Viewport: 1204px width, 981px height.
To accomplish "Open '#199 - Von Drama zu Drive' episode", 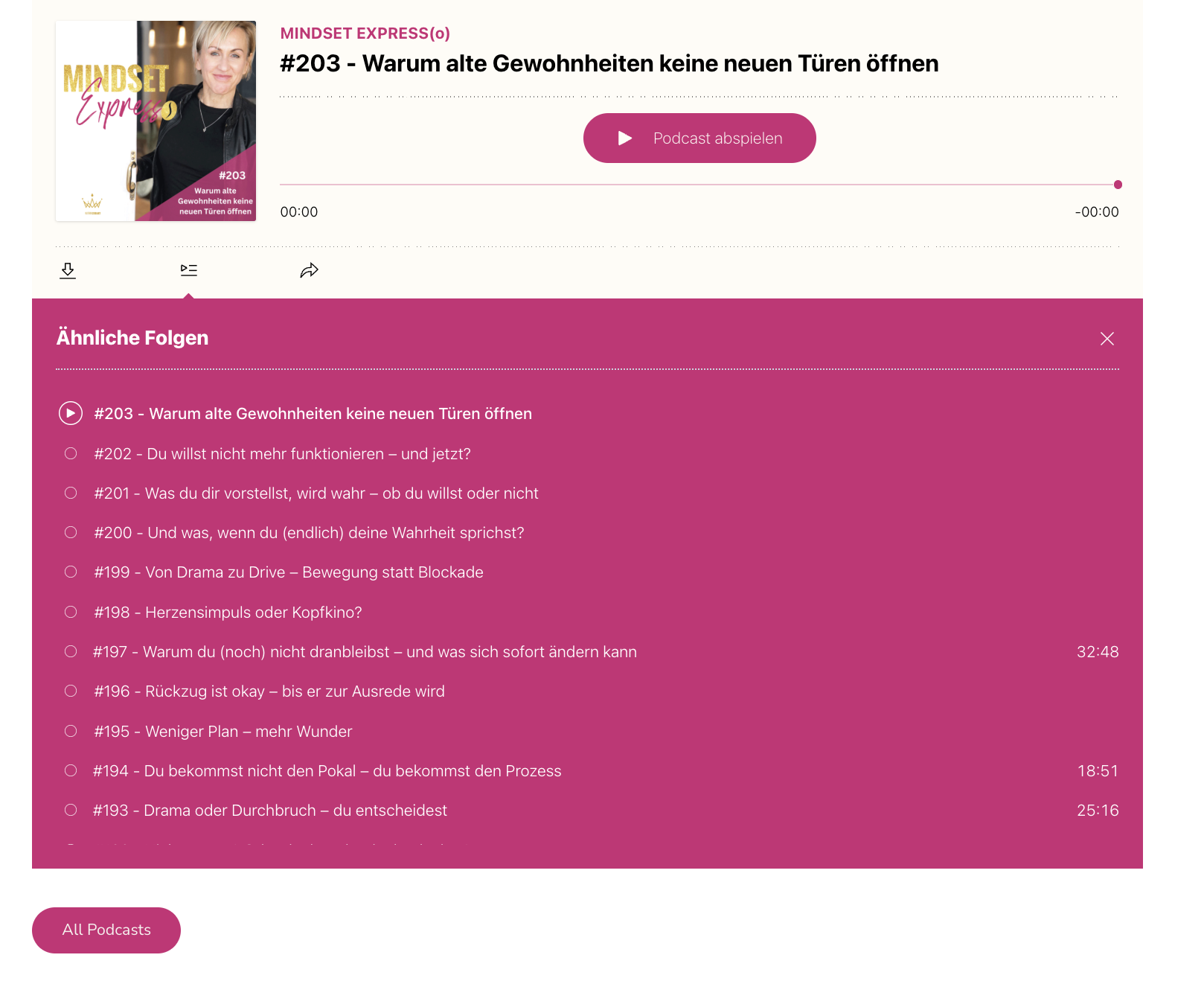I will tap(289, 572).
